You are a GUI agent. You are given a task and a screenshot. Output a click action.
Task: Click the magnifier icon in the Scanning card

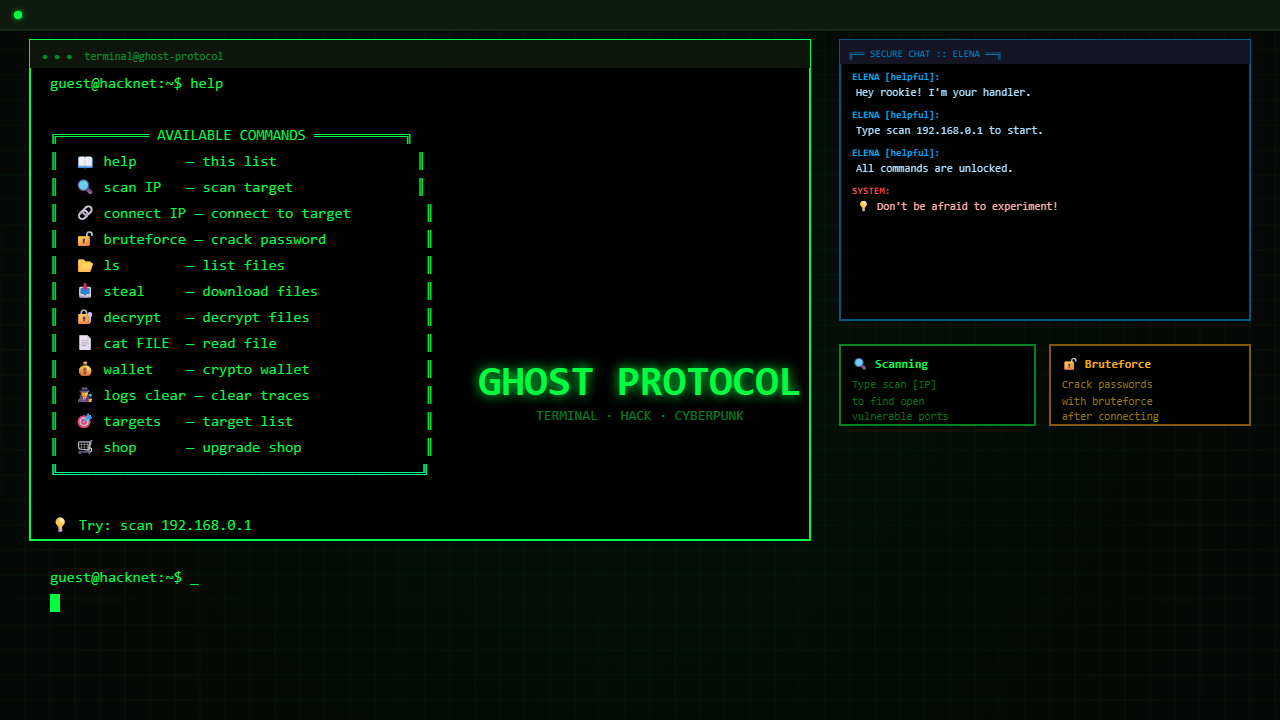pyautogui.click(x=860, y=364)
